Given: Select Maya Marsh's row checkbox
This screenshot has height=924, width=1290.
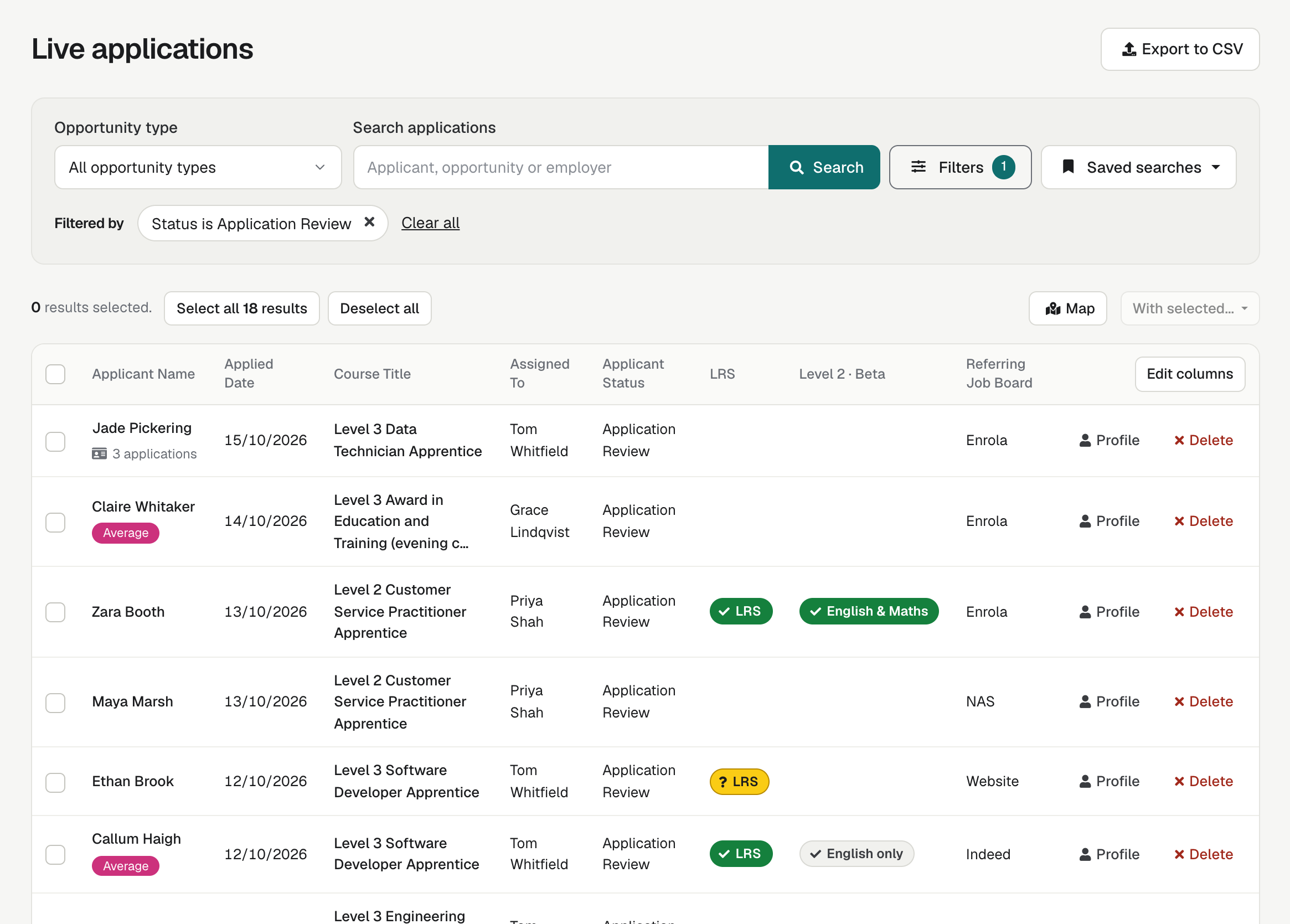Looking at the screenshot, I should (x=55, y=703).
